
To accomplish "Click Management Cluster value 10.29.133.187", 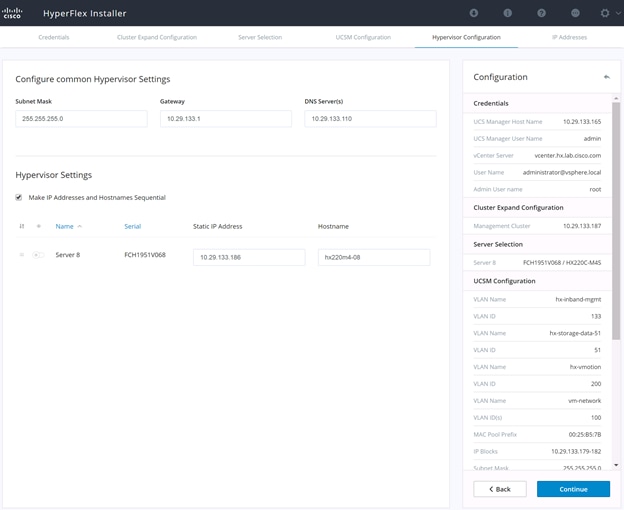I will tap(582, 226).
